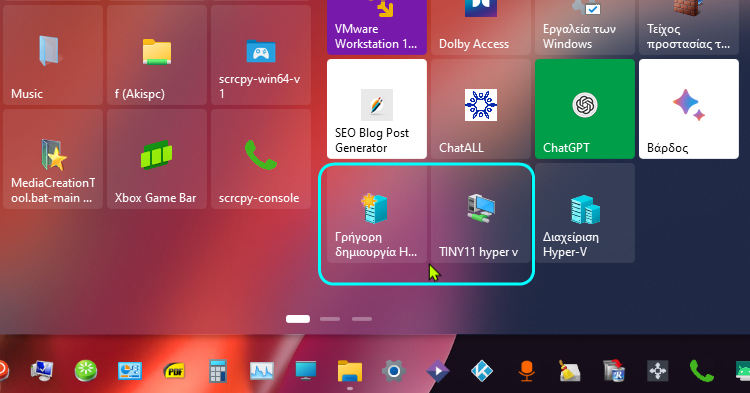Launch VMware Workstation tile

point(377,27)
